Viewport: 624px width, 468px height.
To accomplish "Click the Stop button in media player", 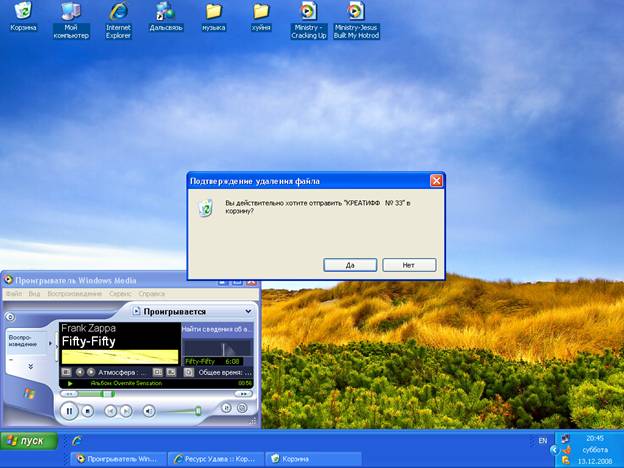I will 88,410.
